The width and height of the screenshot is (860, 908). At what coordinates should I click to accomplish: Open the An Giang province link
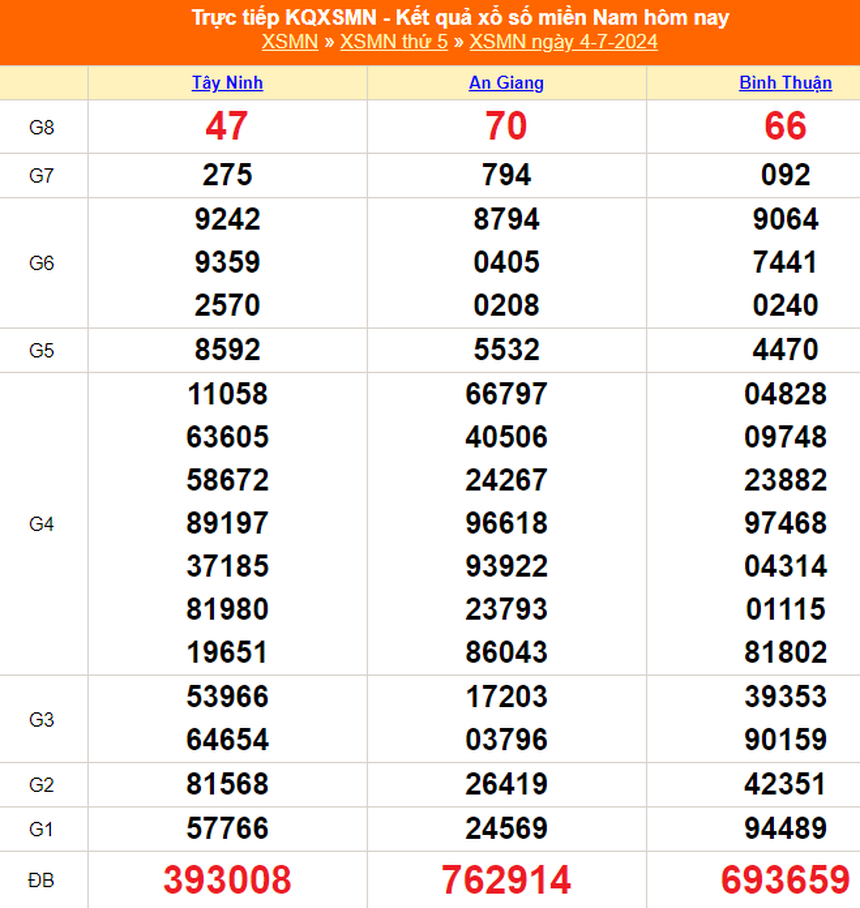coord(506,83)
